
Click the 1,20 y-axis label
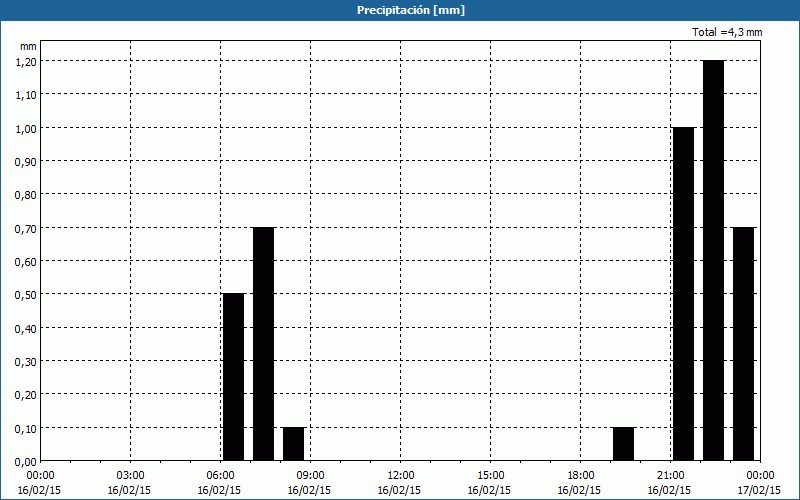click(x=26, y=61)
